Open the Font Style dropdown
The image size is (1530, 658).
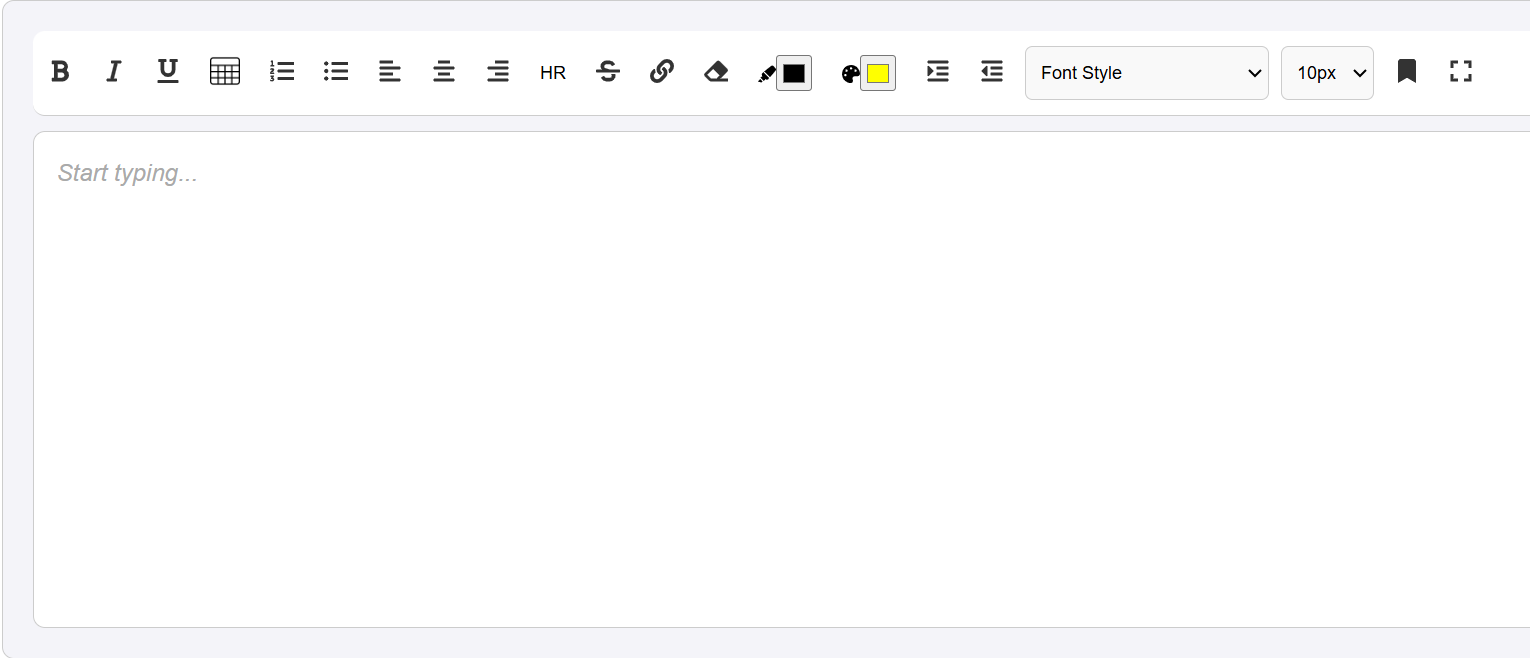pos(1146,73)
